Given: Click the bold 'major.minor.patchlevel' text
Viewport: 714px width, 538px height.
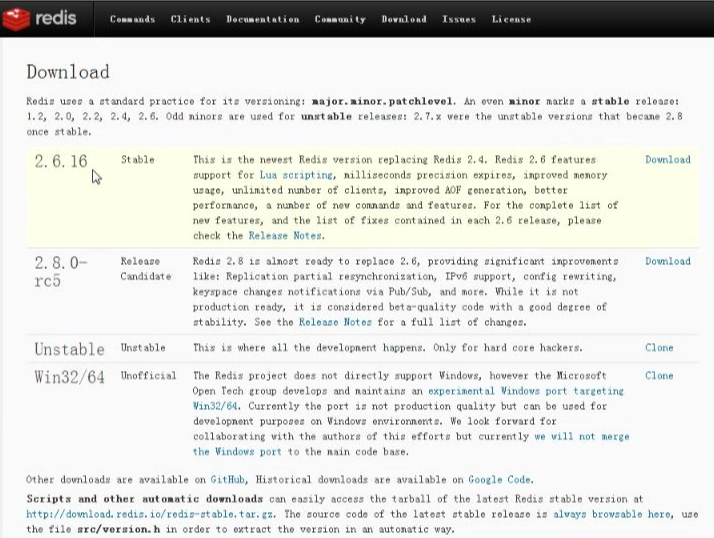Looking at the screenshot, I should (382, 101).
